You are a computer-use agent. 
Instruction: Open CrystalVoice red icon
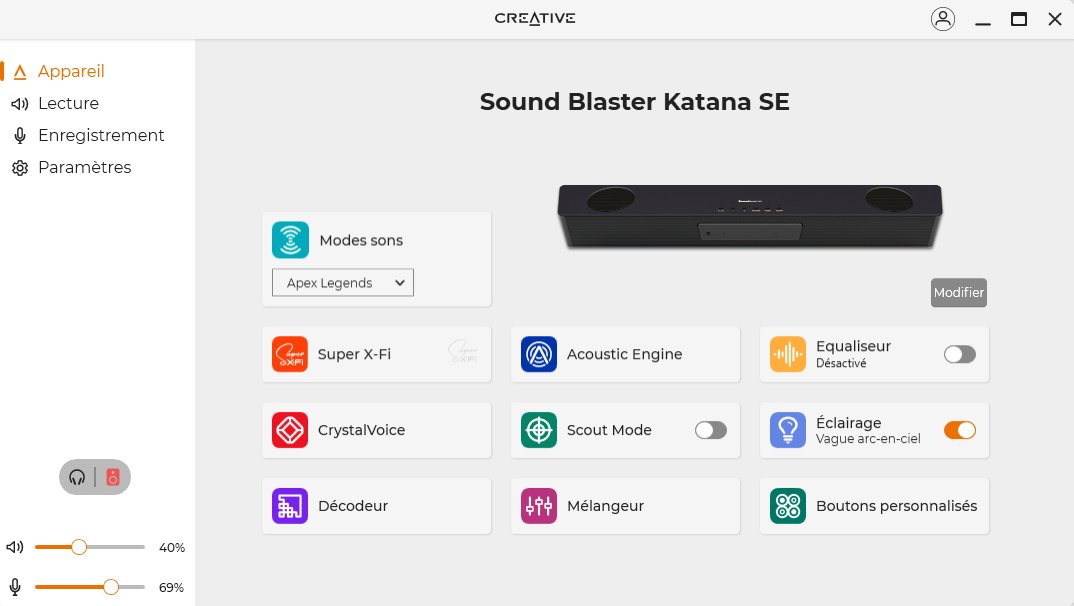click(x=290, y=430)
